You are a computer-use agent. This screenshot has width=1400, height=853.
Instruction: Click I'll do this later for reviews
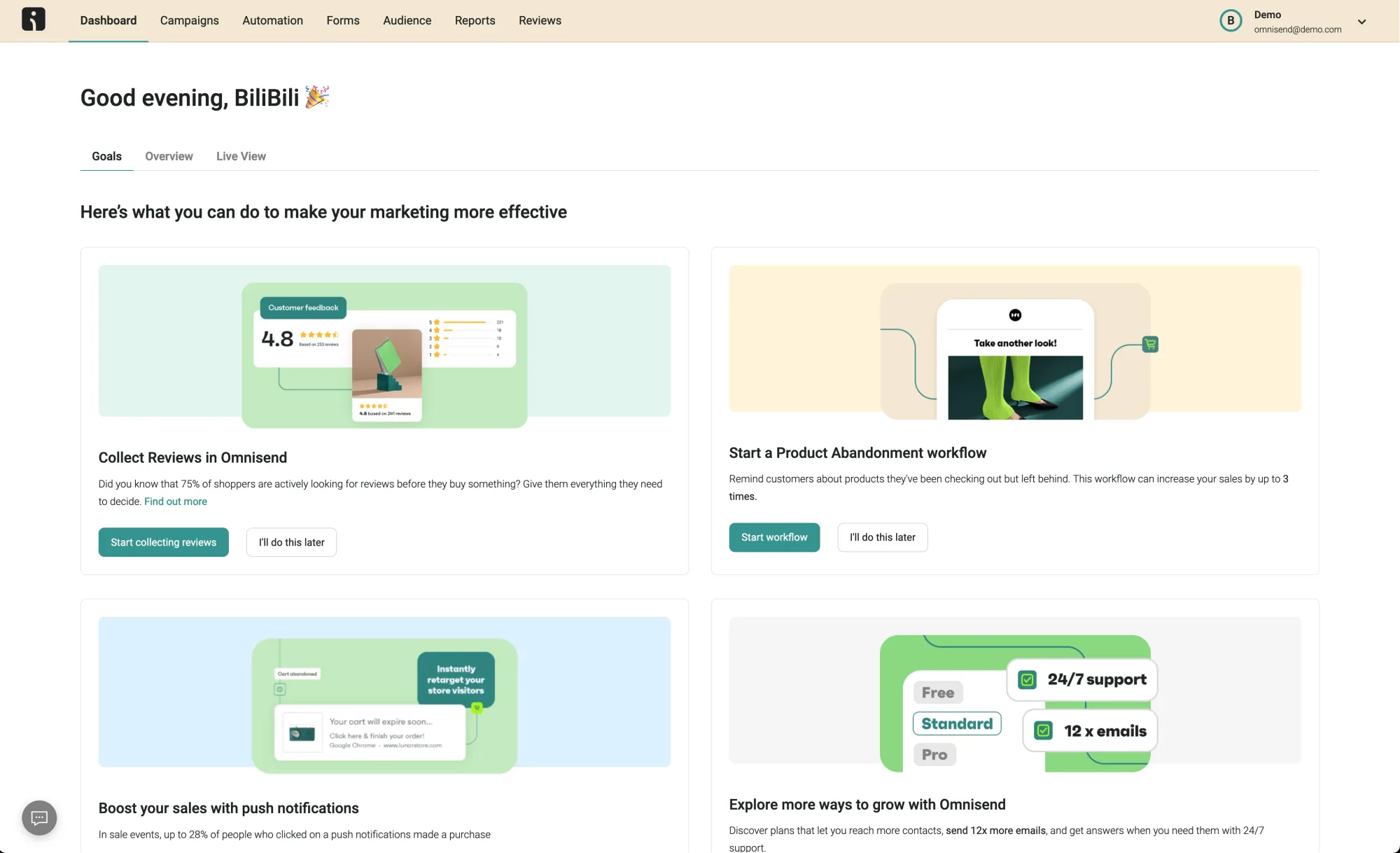(x=291, y=542)
